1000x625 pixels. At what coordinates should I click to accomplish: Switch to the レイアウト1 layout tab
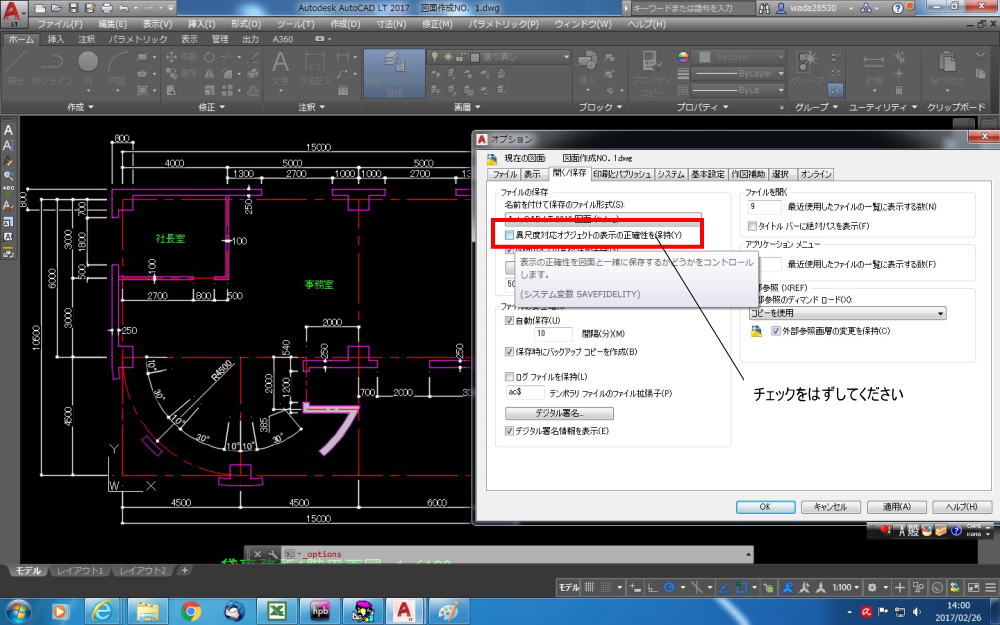(x=80, y=571)
